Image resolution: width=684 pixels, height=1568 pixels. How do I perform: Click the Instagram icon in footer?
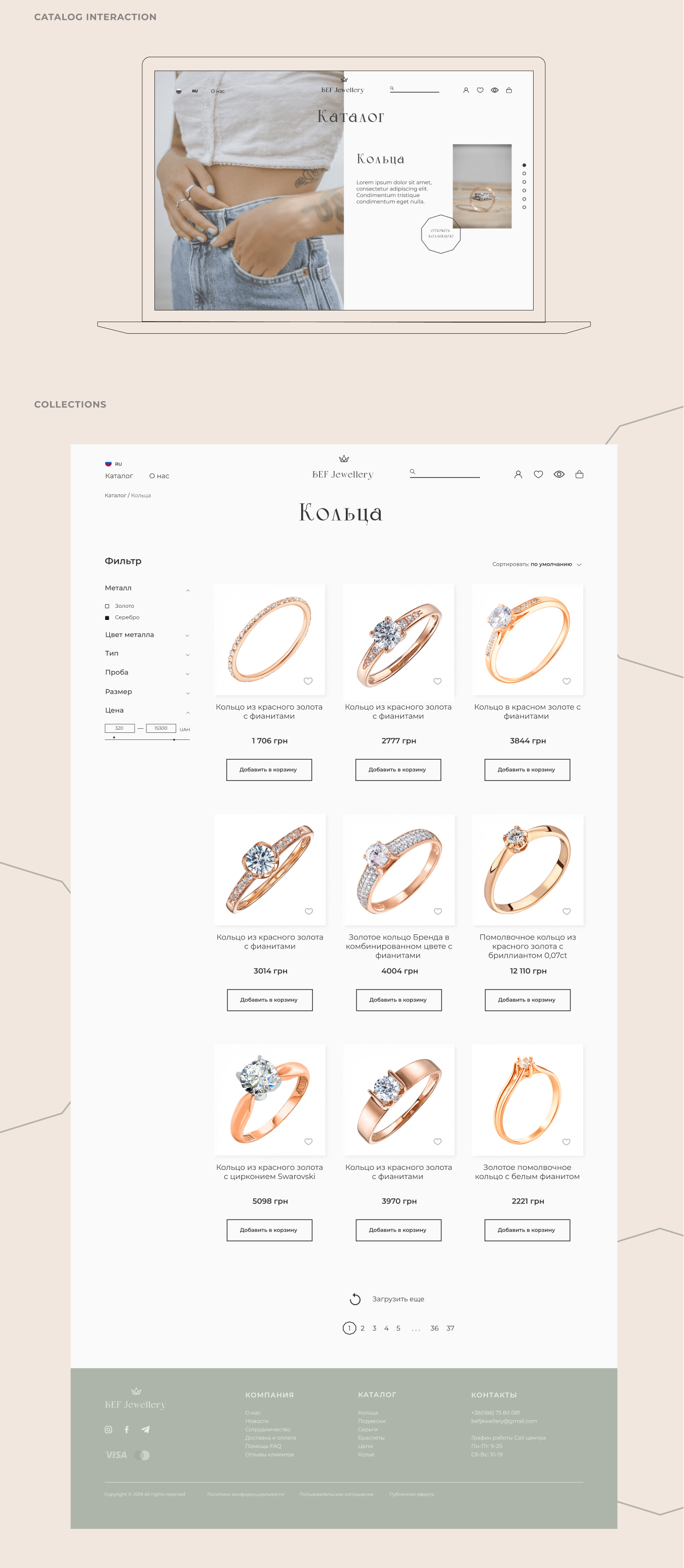coord(108,1429)
